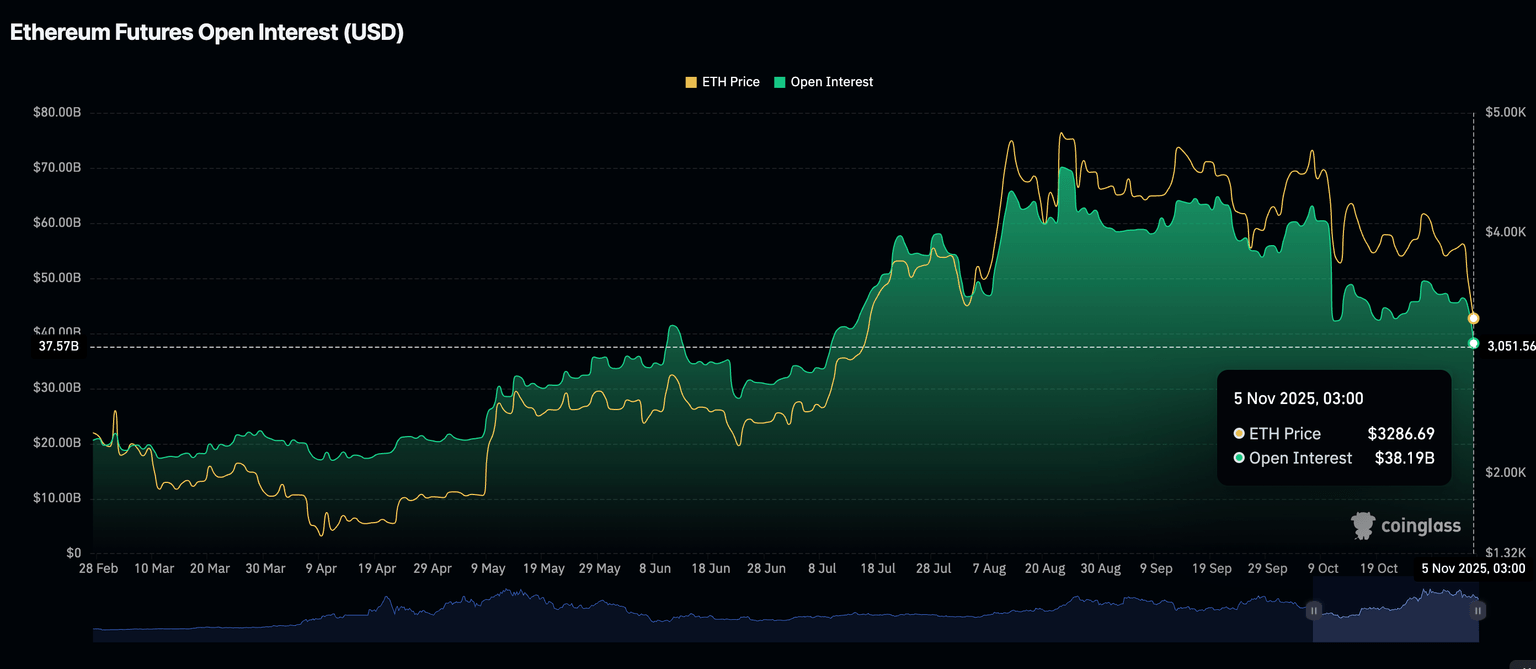The height and width of the screenshot is (669, 1536).
Task: Click the Open Interest bullet inside the tooltip
Action: tap(1238, 458)
